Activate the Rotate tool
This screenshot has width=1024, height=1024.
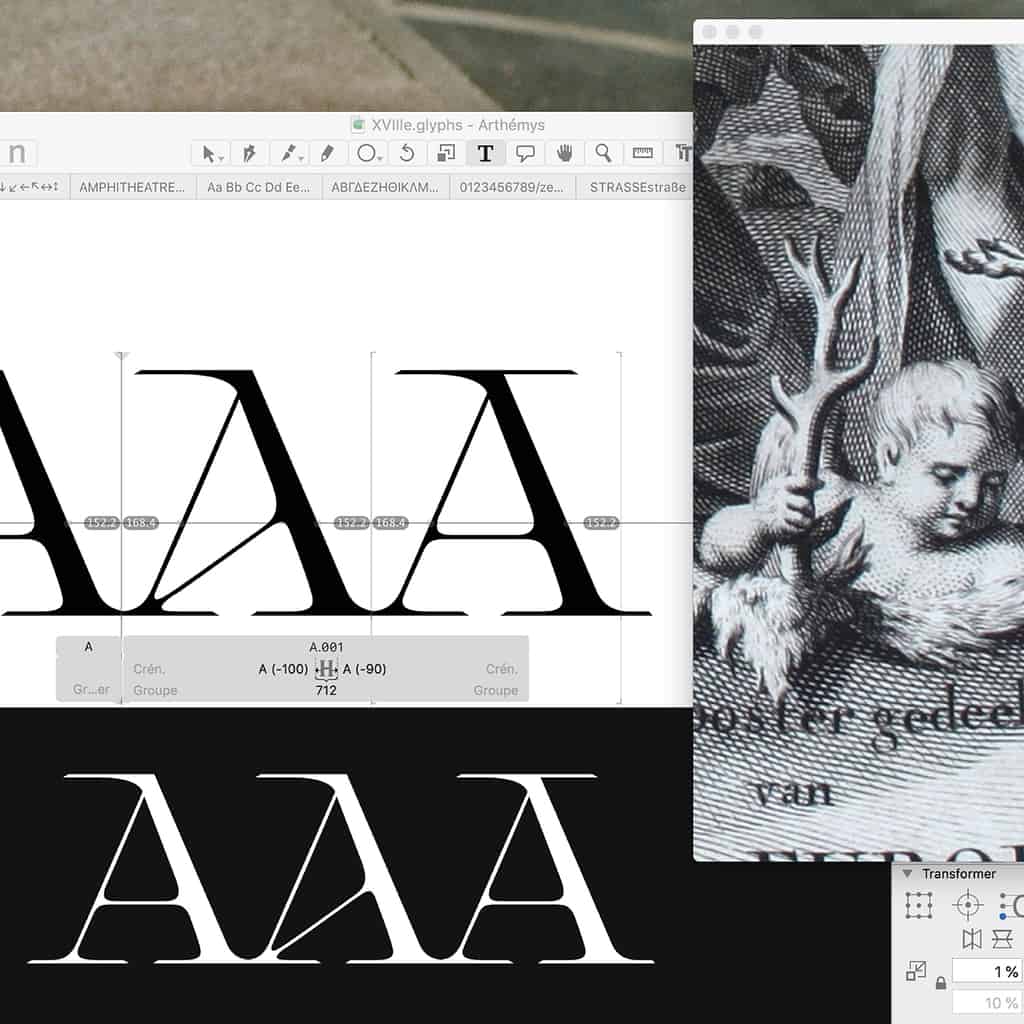[x=406, y=153]
